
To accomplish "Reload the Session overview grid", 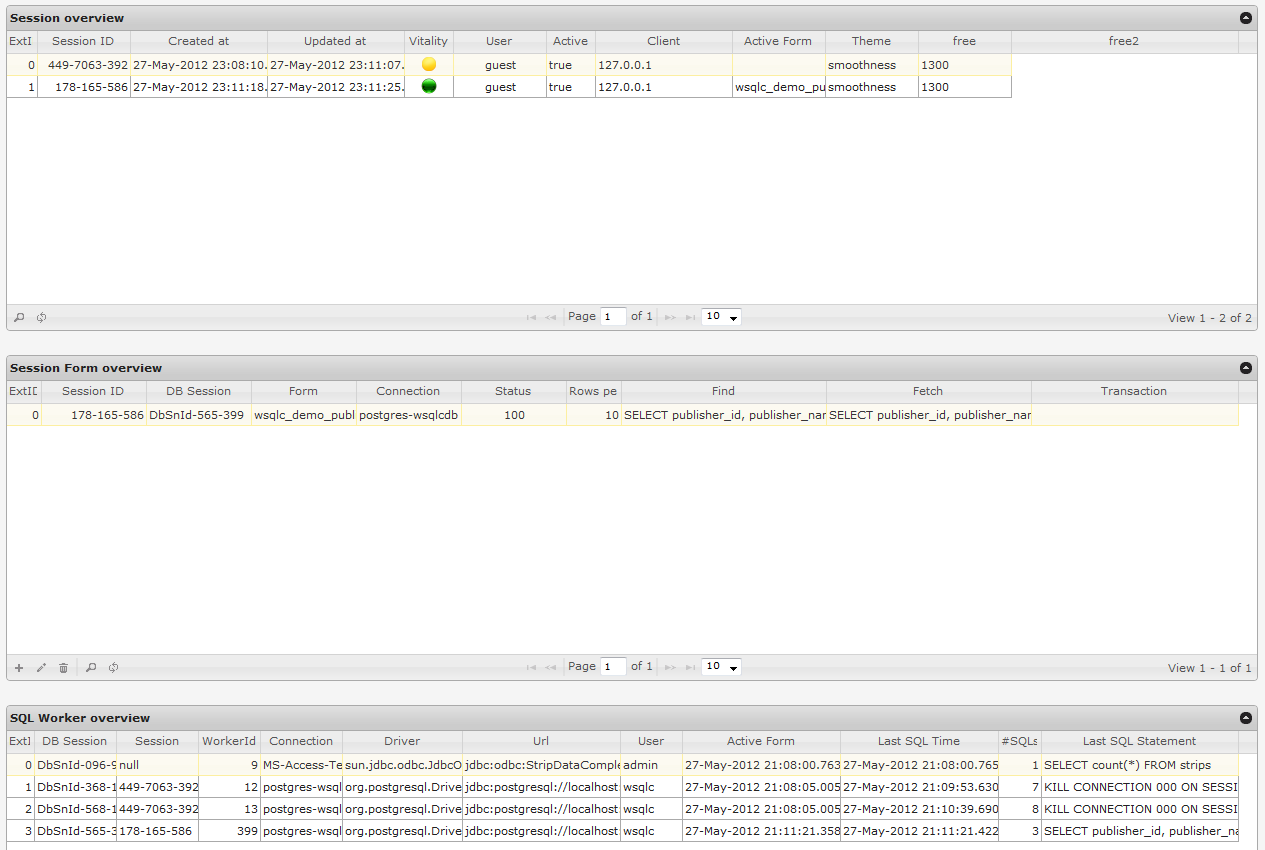I will [x=41, y=317].
